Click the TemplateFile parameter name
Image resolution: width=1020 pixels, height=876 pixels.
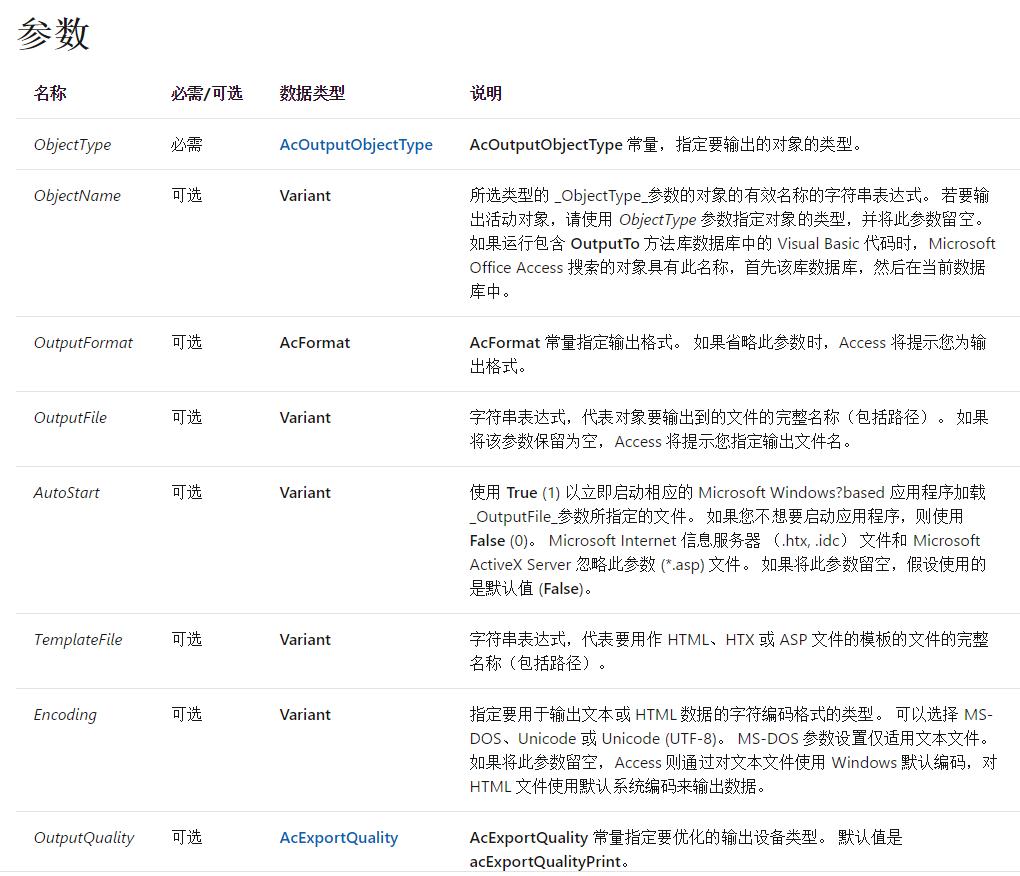pyautogui.click(x=78, y=639)
